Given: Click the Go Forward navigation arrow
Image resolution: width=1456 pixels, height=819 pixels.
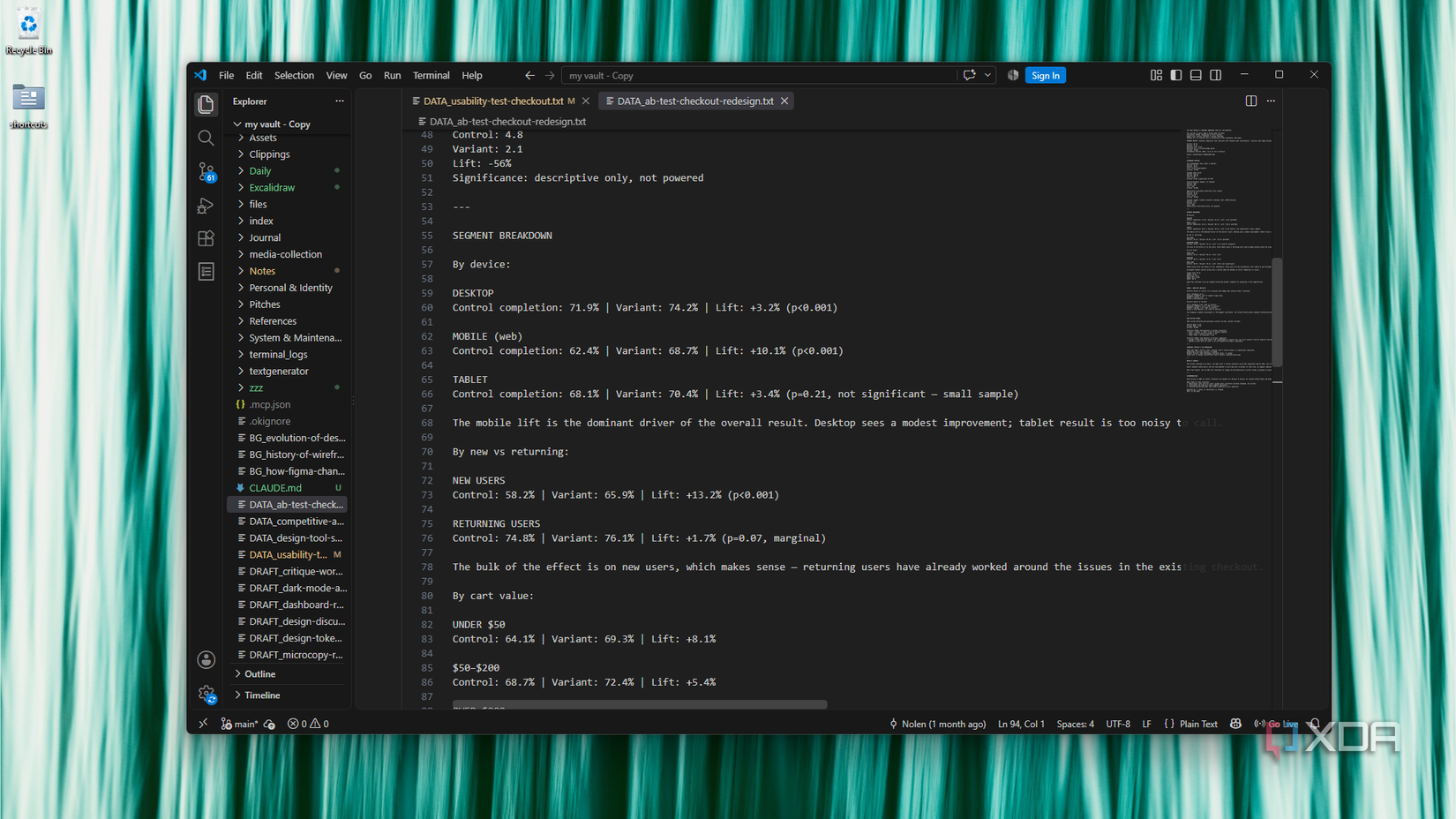Looking at the screenshot, I should point(550,76).
